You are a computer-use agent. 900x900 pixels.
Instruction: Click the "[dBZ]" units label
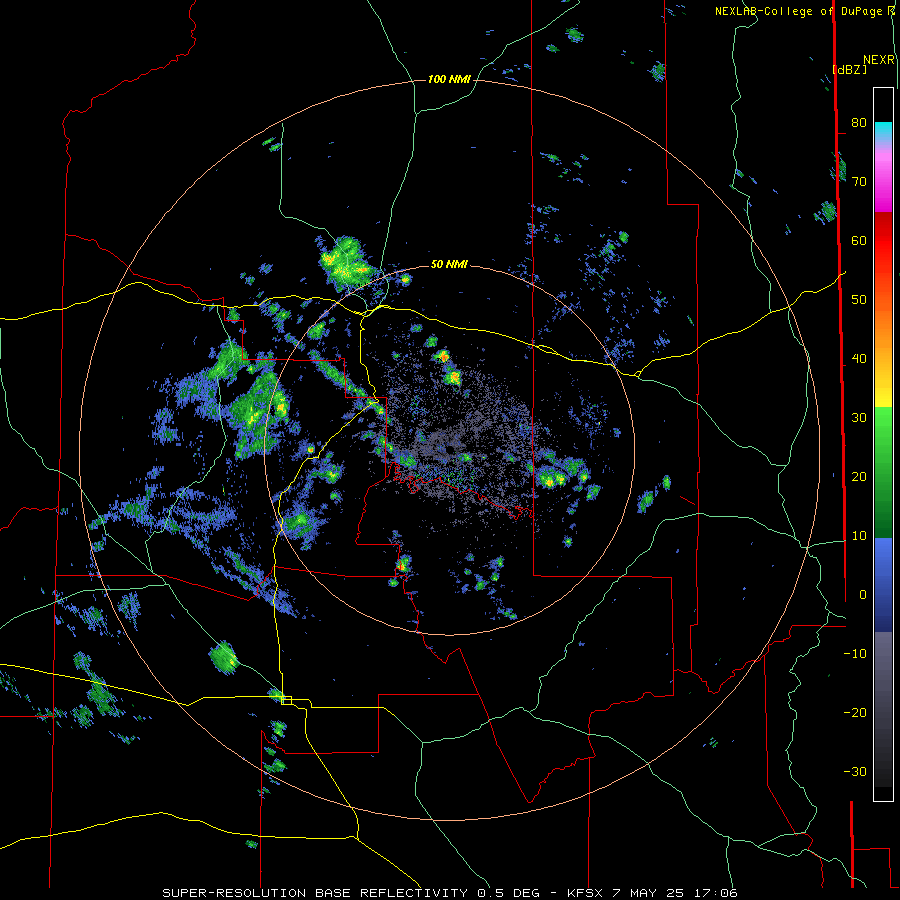pos(849,69)
